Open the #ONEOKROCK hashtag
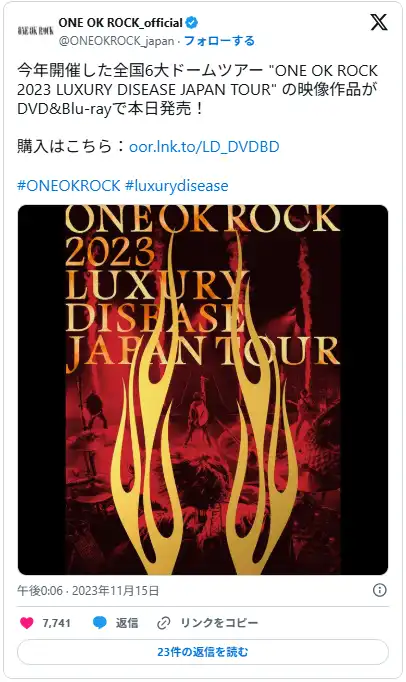406x682 pixels. coord(68,185)
